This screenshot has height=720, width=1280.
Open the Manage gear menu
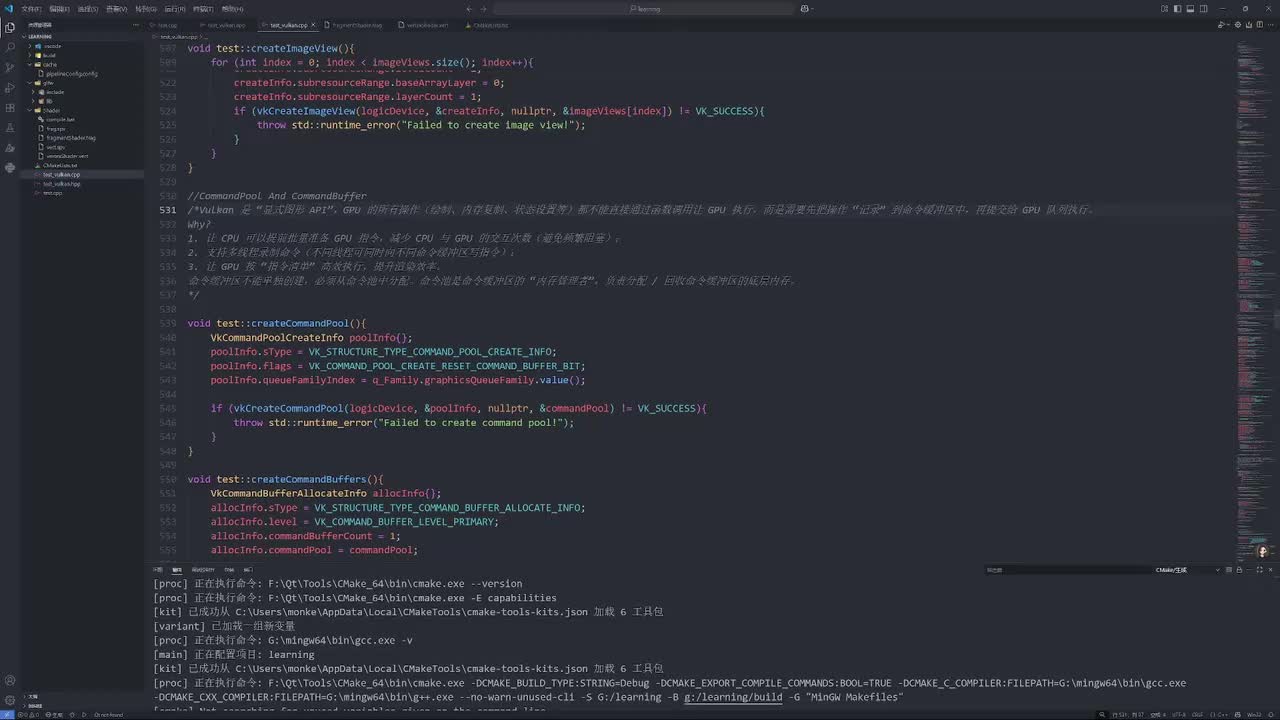[x=10, y=702]
